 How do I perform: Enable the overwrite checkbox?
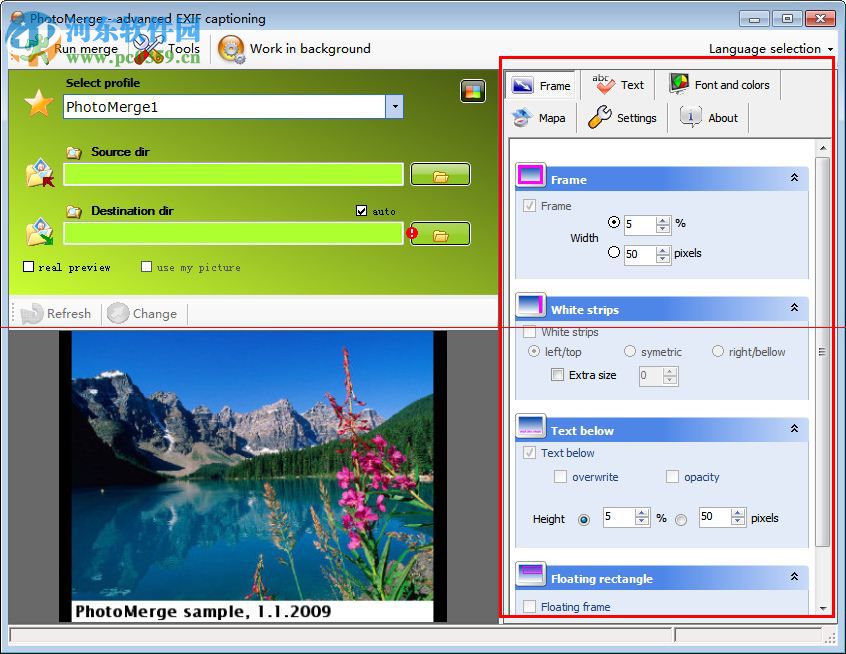[x=561, y=476]
